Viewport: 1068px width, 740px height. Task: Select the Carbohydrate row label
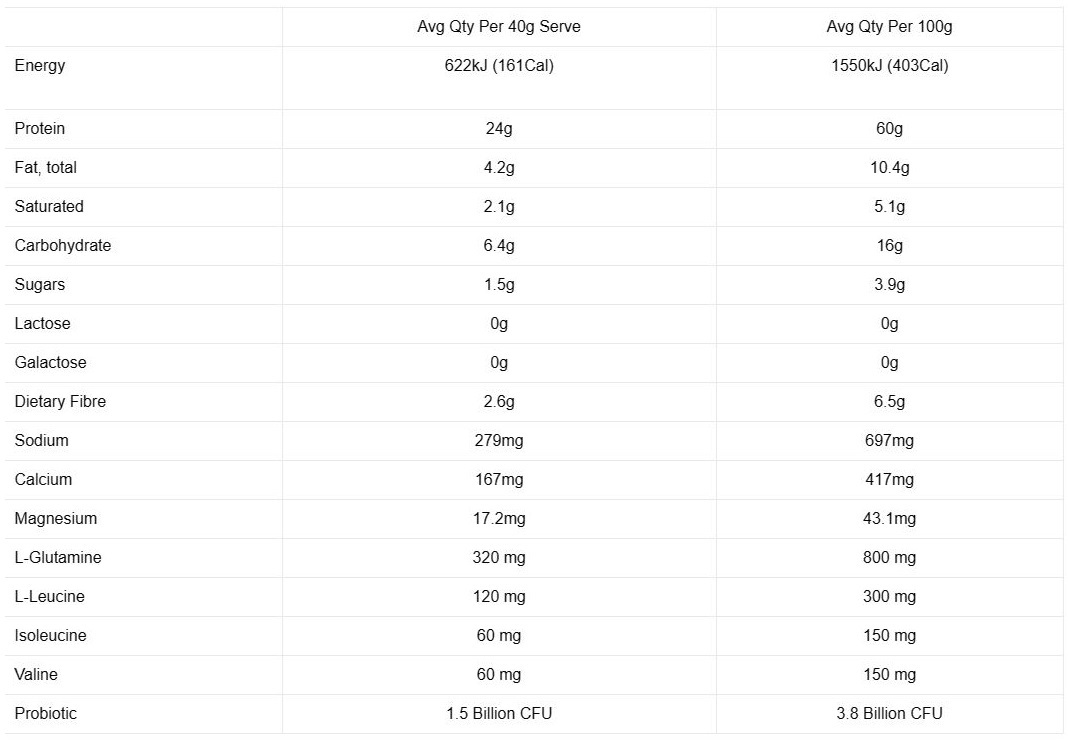tap(63, 245)
